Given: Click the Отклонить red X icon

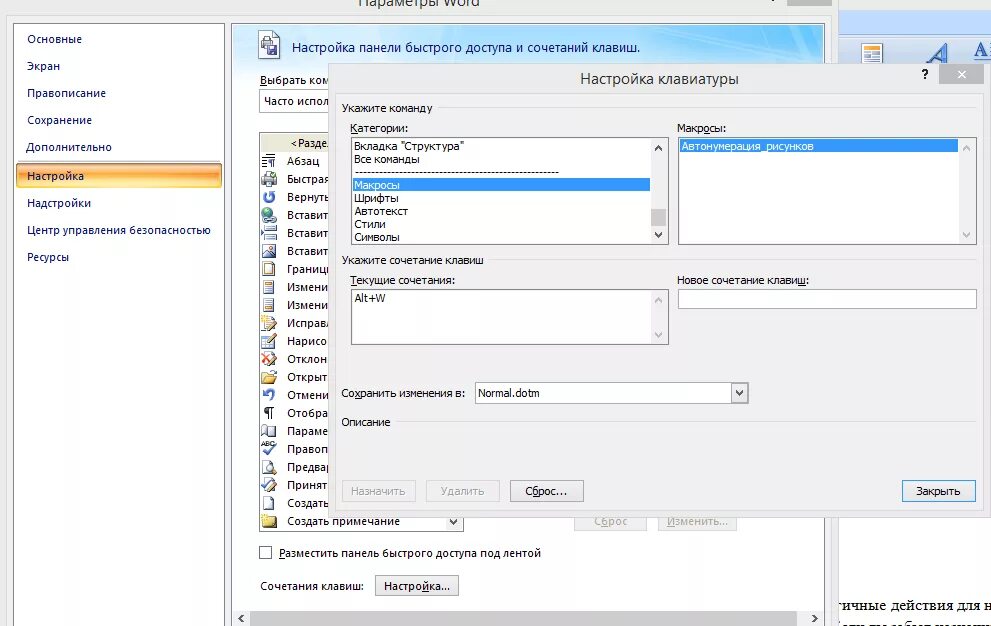Looking at the screenshot, I should pos(269,359).
